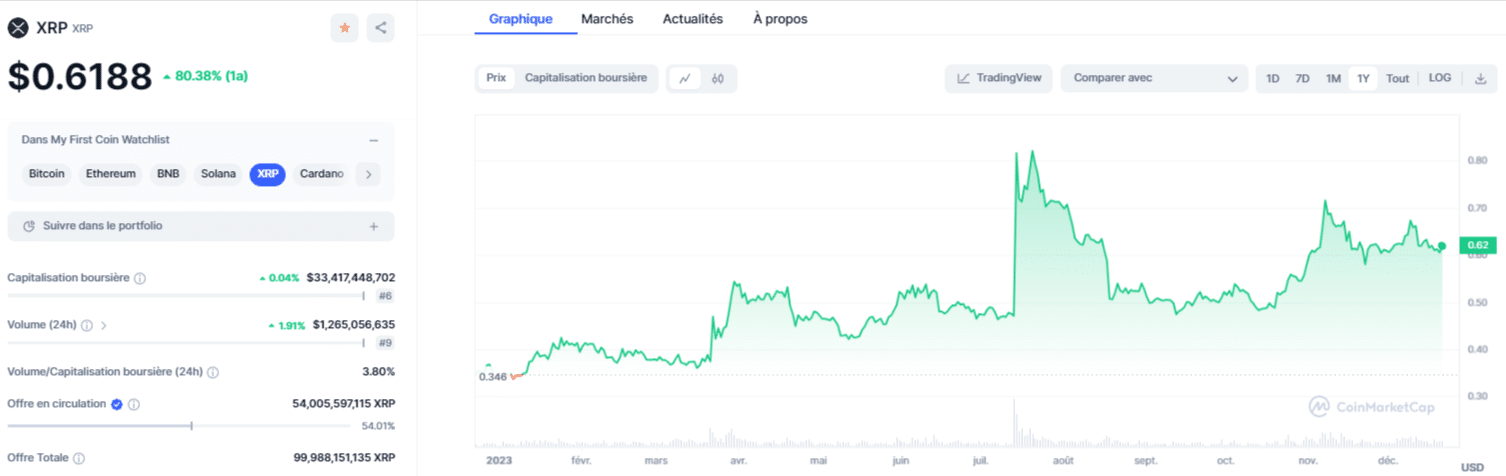Click the share icon next to XRP

(380, 28)
